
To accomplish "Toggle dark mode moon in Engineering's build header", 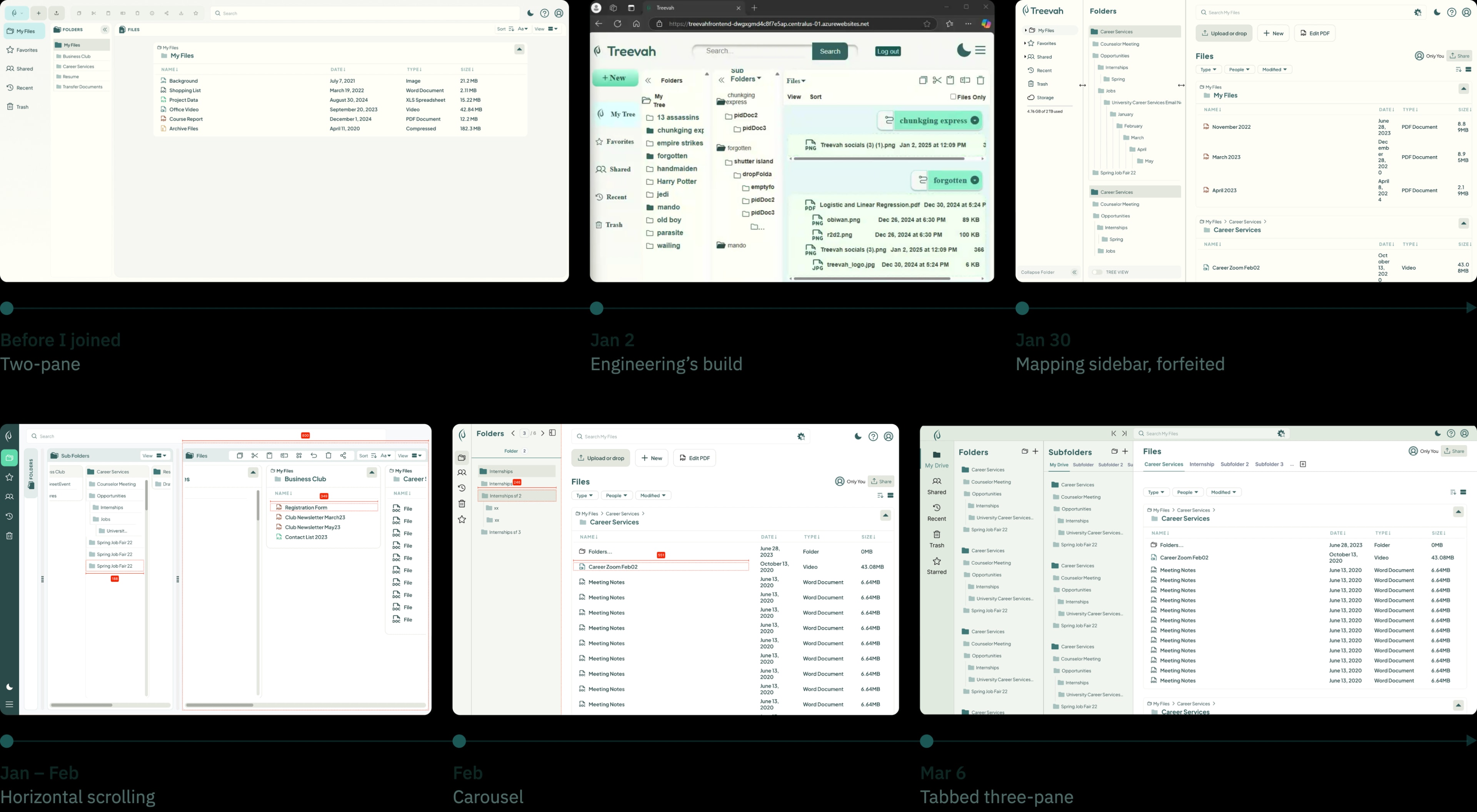I will [964, 50].
